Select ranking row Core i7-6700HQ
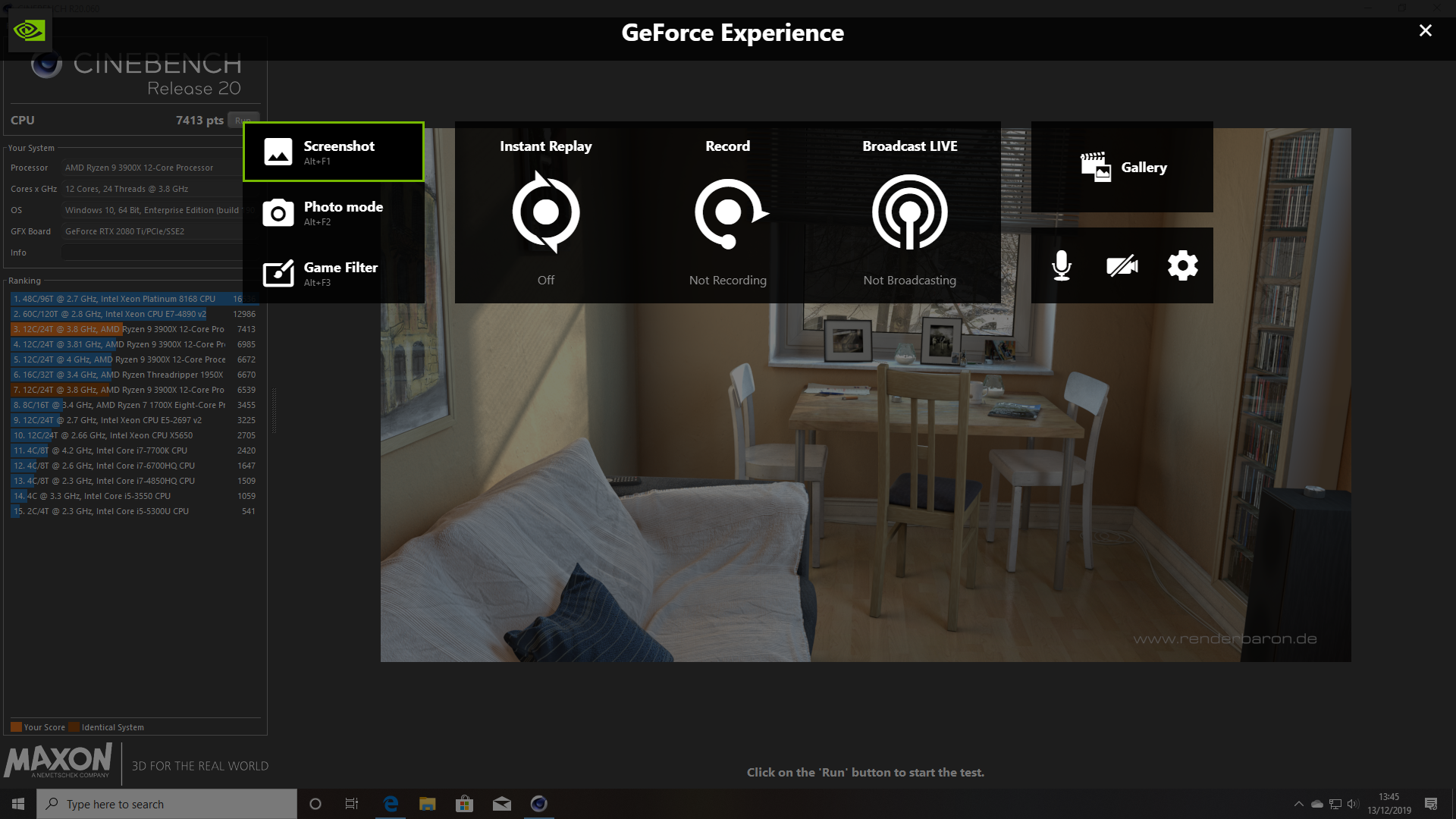Screen dimensions: 1456x819 click(133, 466)
